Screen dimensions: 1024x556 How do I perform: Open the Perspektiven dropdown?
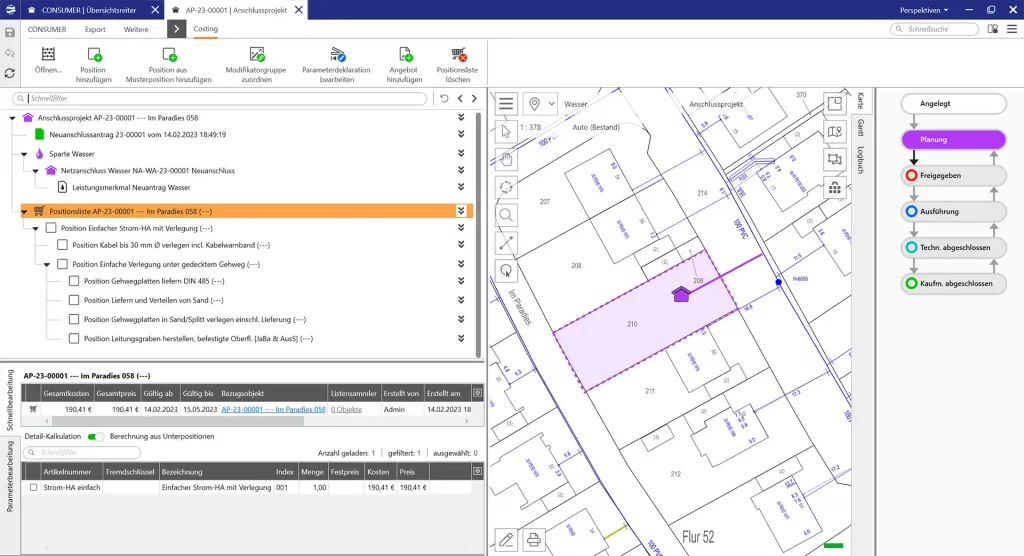(926, 10)
